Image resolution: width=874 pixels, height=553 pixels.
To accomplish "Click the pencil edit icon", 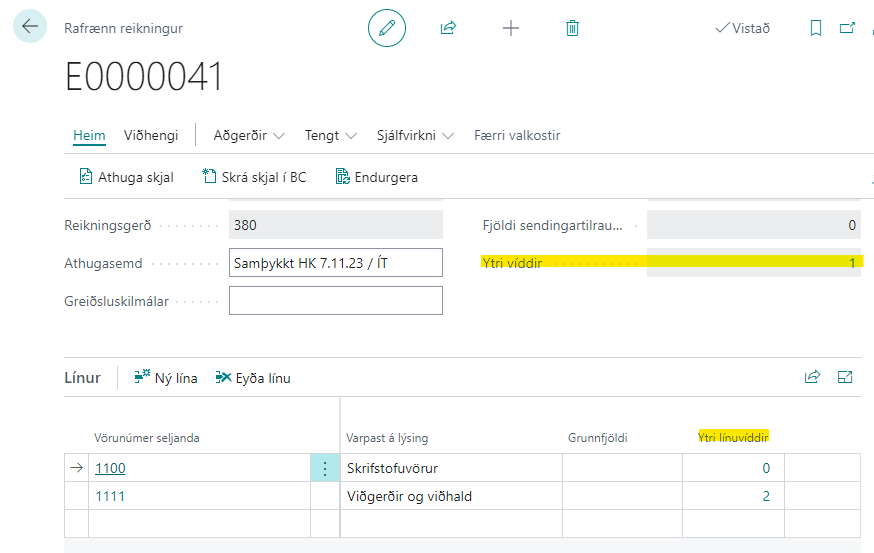I will coord(387,28).
